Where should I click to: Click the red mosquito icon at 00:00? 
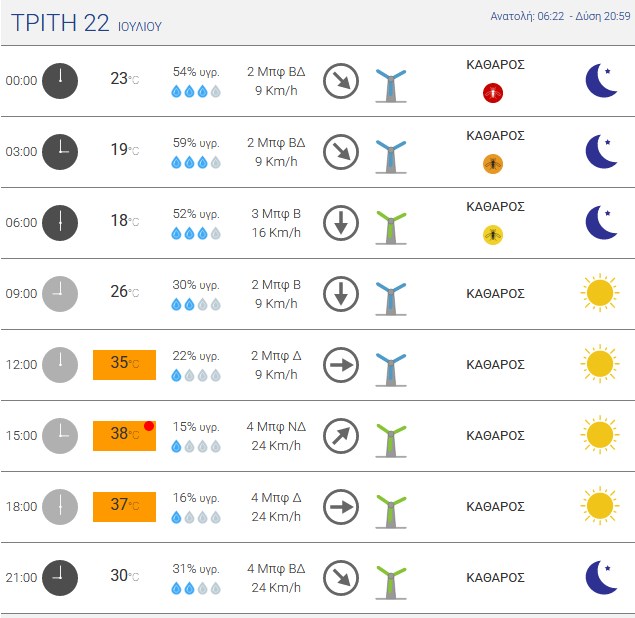tap(493, 93)
